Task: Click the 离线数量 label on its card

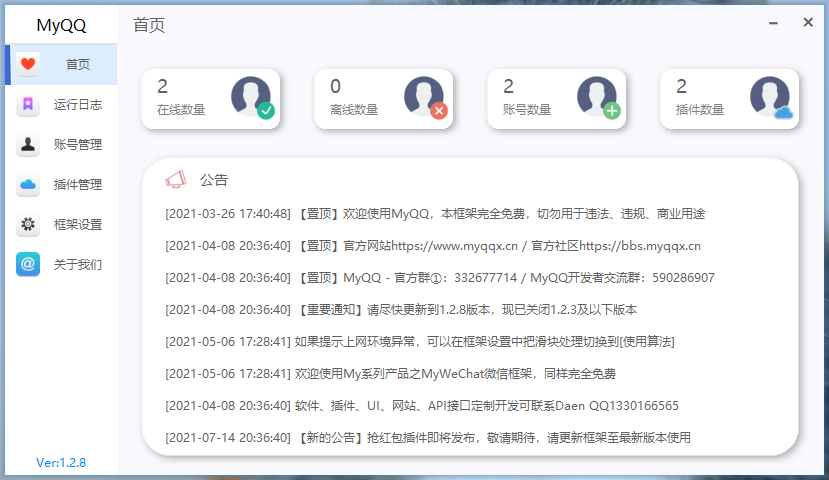Action: [354, 109]
